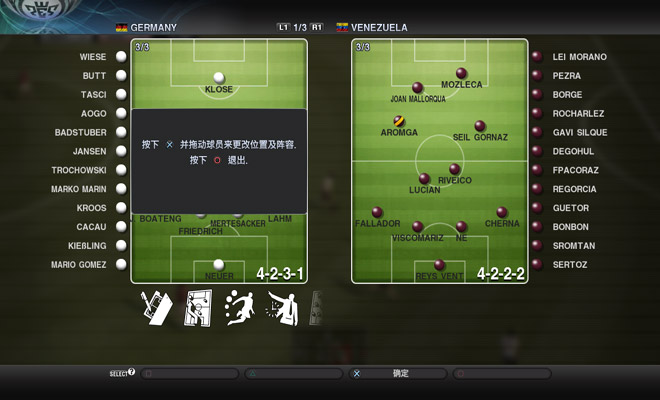The width and height of the screenshot is (660, 400).
Task: Select the highlighted AROMGA striped marker
Action: (x=399, y=121)
